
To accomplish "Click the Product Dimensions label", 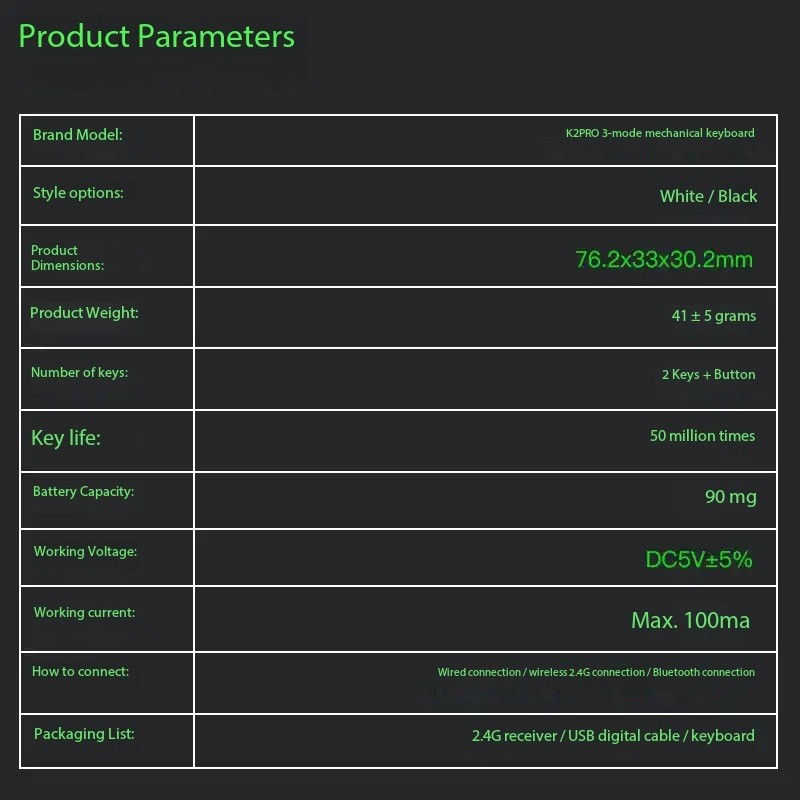I will pyautogui.click(x=67, y=258).
